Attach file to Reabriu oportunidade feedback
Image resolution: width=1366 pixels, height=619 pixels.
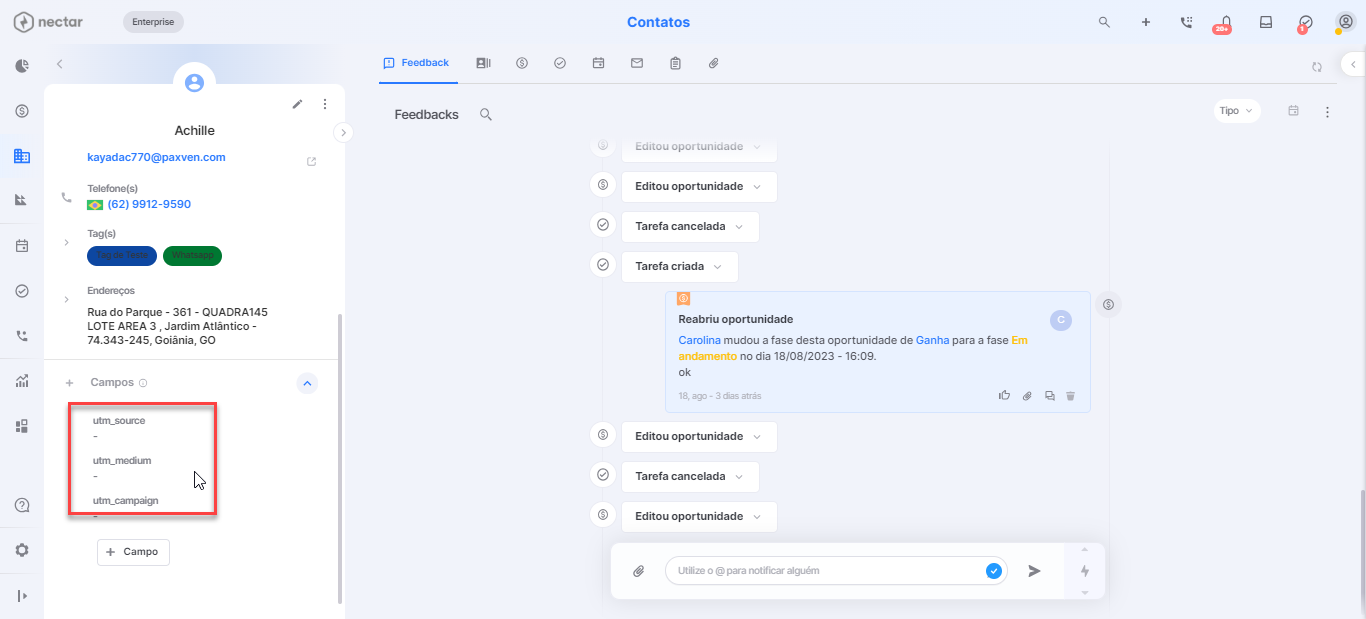pos(1027,396)
